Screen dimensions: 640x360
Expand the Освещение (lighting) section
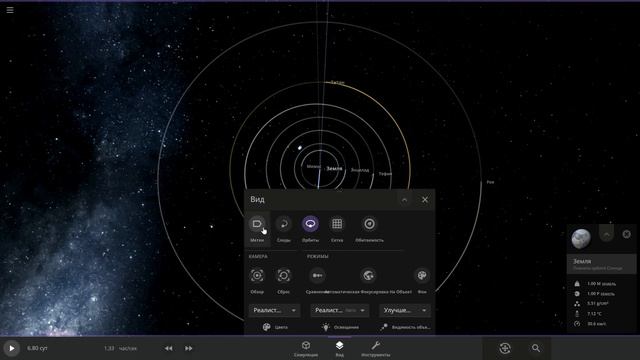(x=340, y=327)
